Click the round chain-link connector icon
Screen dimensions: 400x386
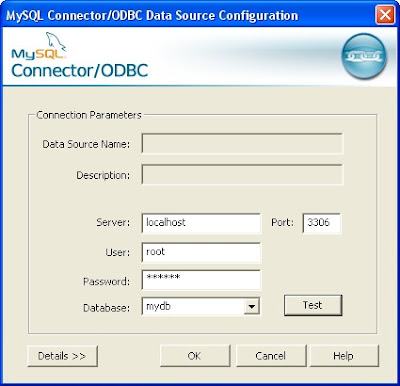(364, 56)
